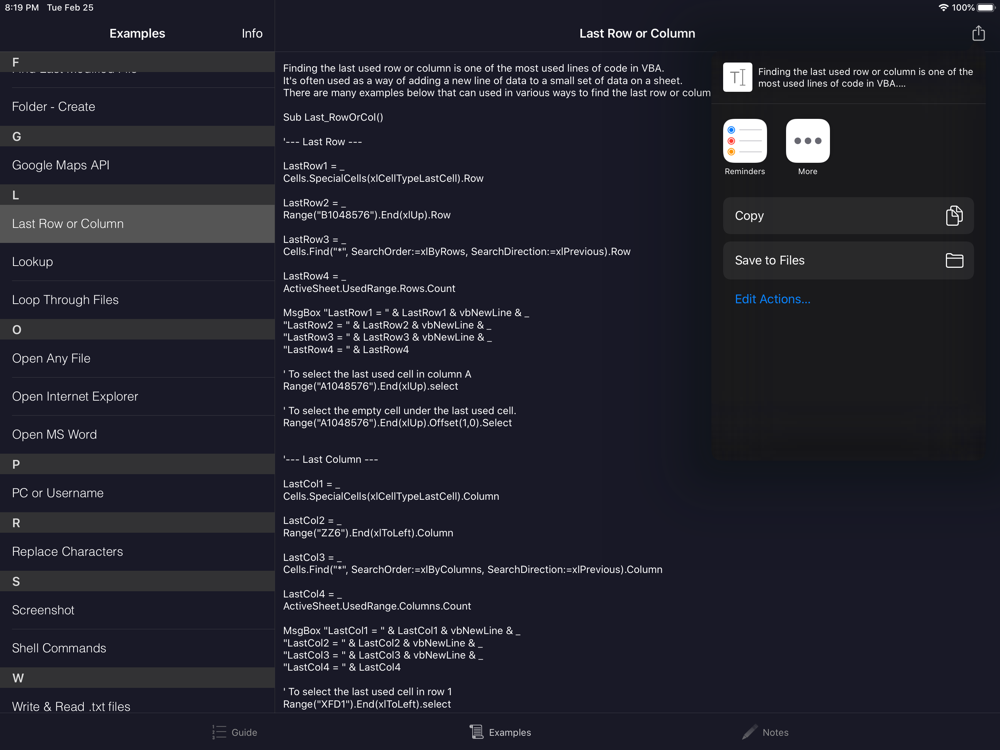Select Open Internet Explorer example
1000x750 pixels.
137,397
